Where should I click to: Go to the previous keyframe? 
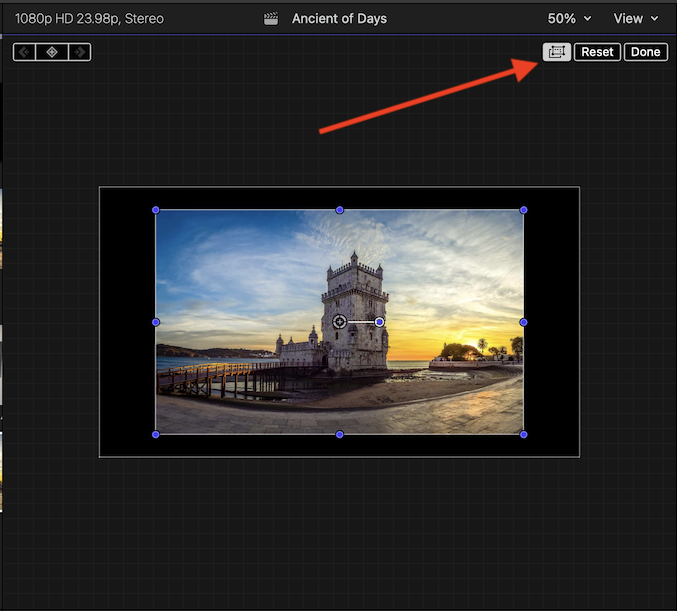click(x=24, y=52)
